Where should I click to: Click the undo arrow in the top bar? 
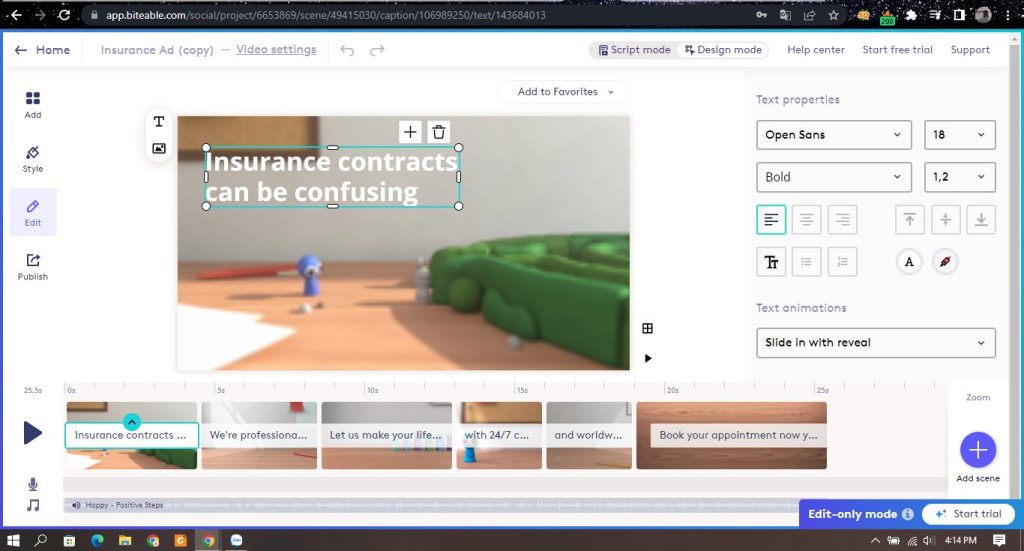tap(347, 50)
